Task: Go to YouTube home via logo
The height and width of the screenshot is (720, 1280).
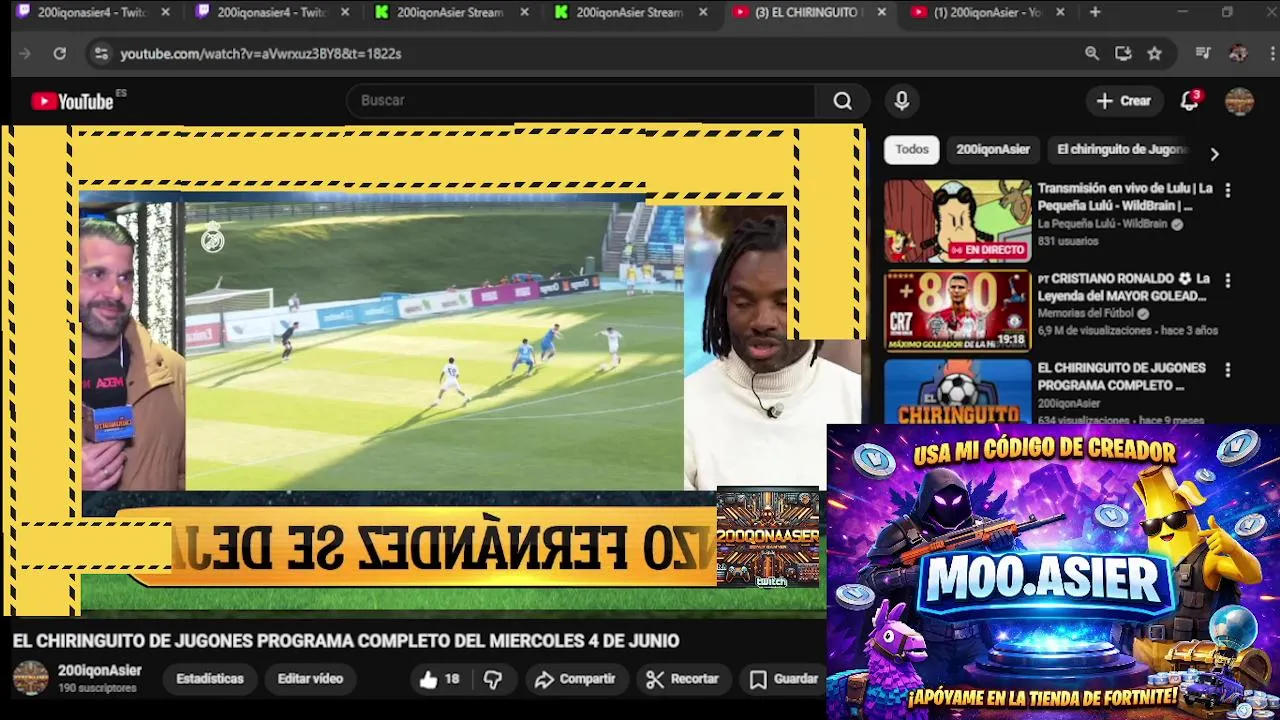Action: [x=73, y=100]
